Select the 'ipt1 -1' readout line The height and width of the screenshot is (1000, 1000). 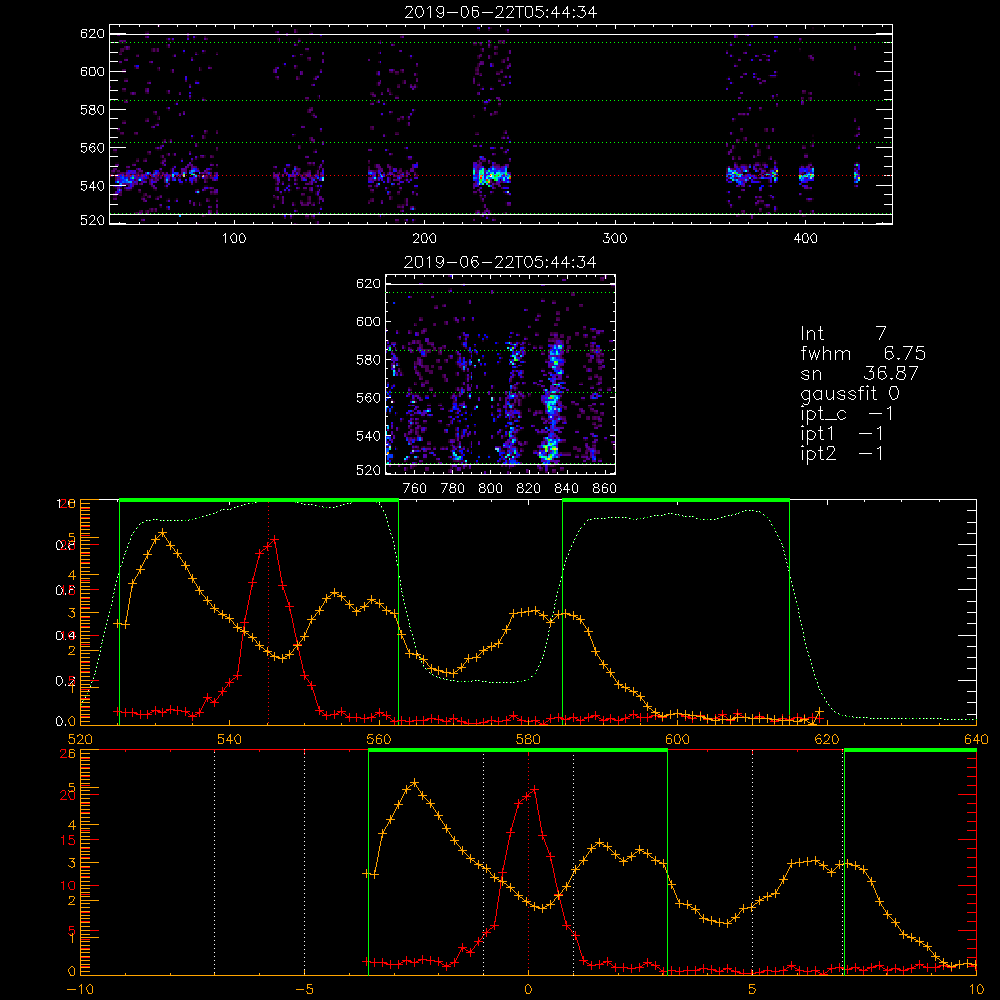point(842,434)
